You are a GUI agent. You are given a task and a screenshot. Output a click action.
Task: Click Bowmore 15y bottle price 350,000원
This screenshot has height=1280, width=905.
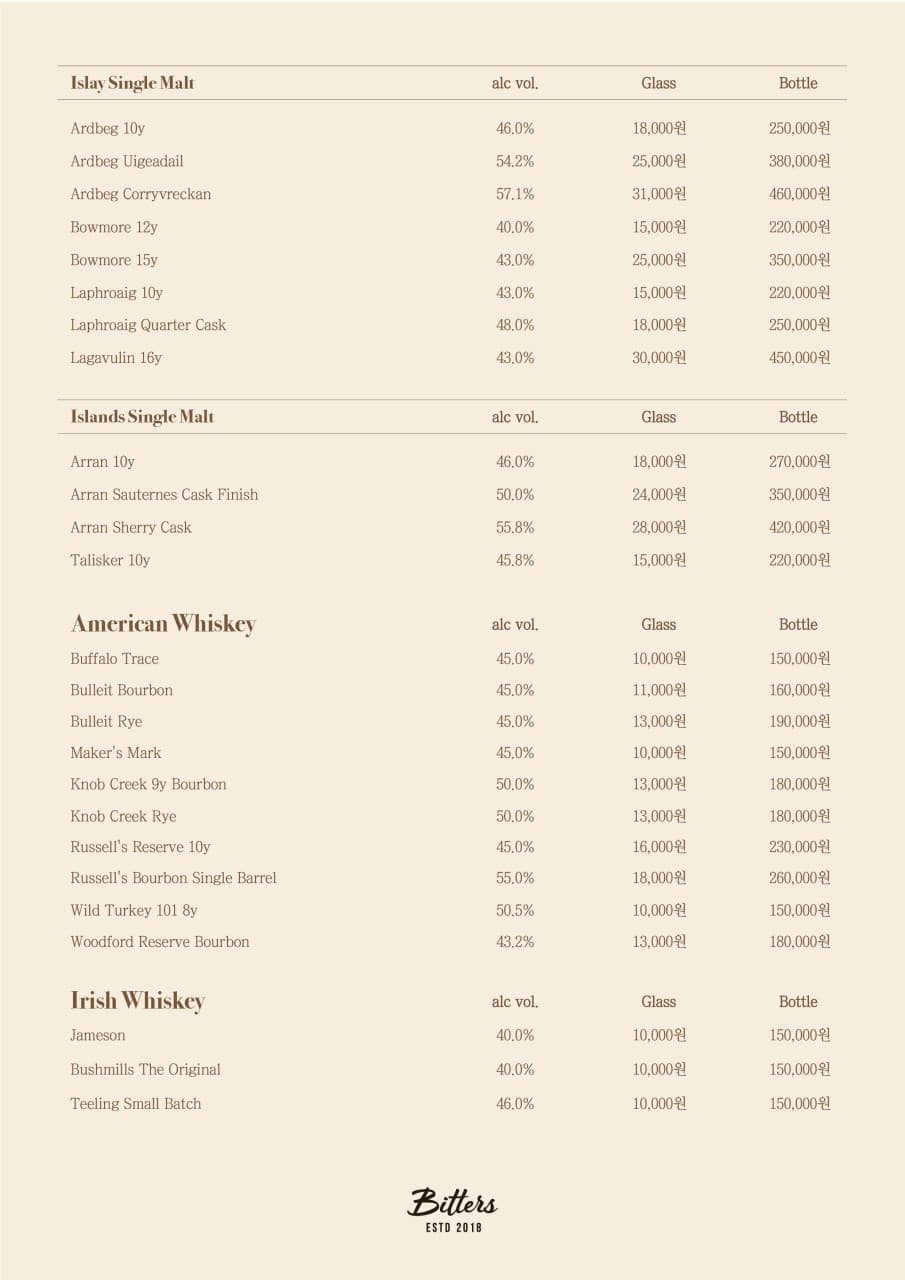(799, 260)
